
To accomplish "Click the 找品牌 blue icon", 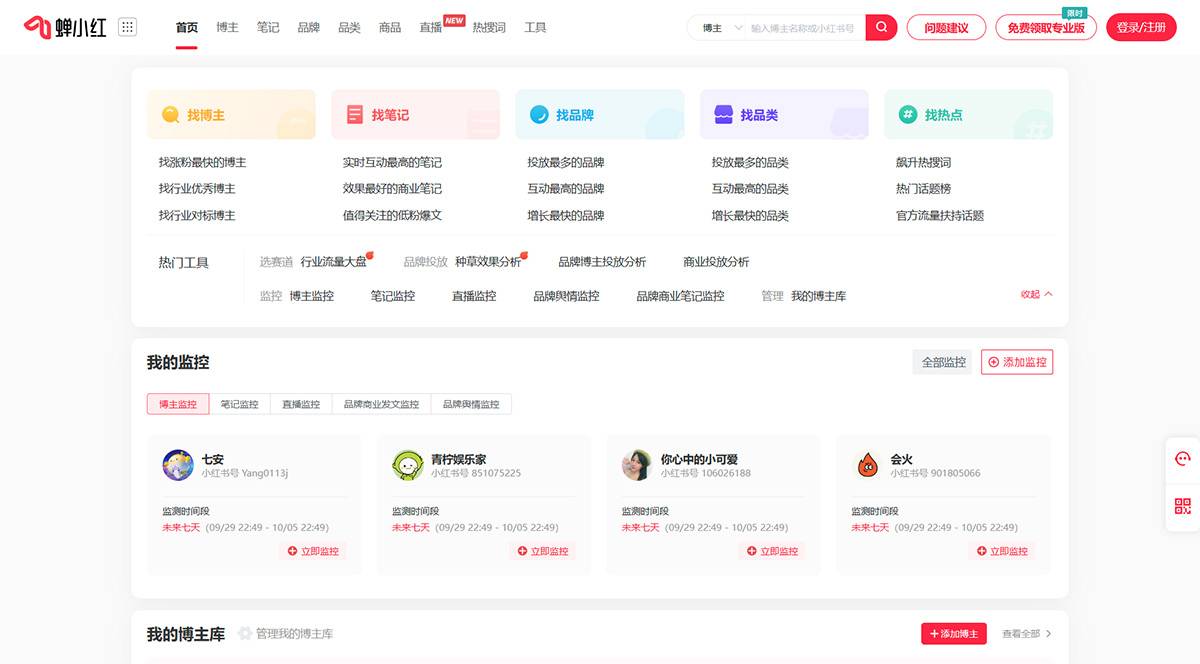I will [x=537, y=113].
